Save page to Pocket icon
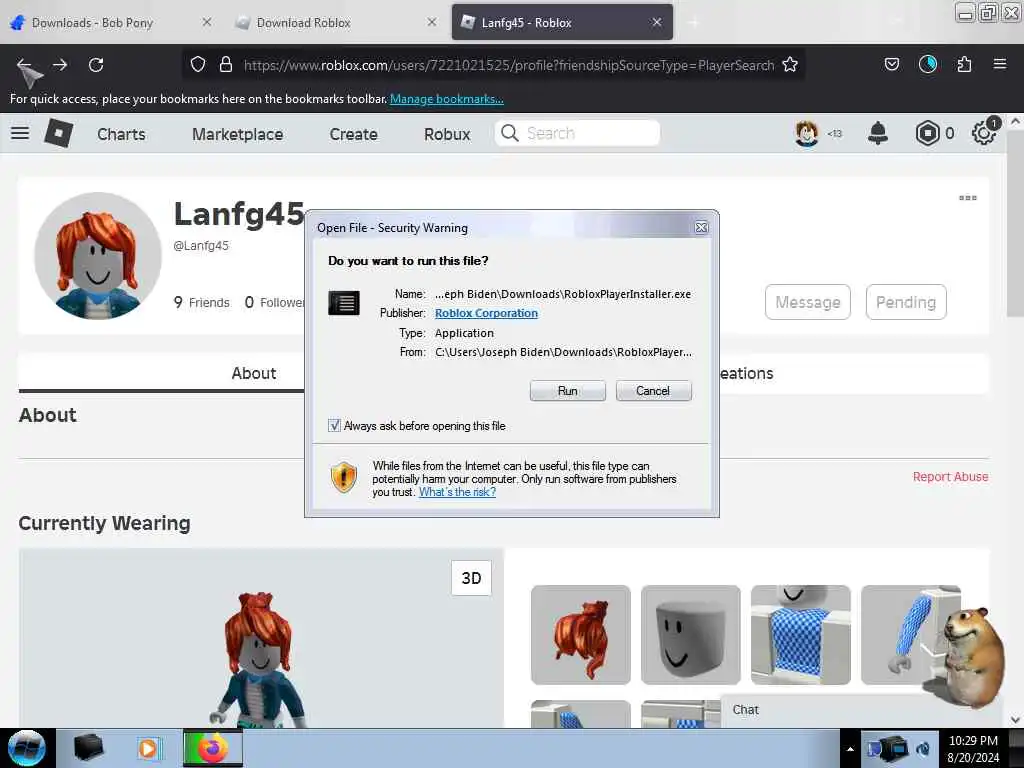1024x768 pixels. click(891, 64)
